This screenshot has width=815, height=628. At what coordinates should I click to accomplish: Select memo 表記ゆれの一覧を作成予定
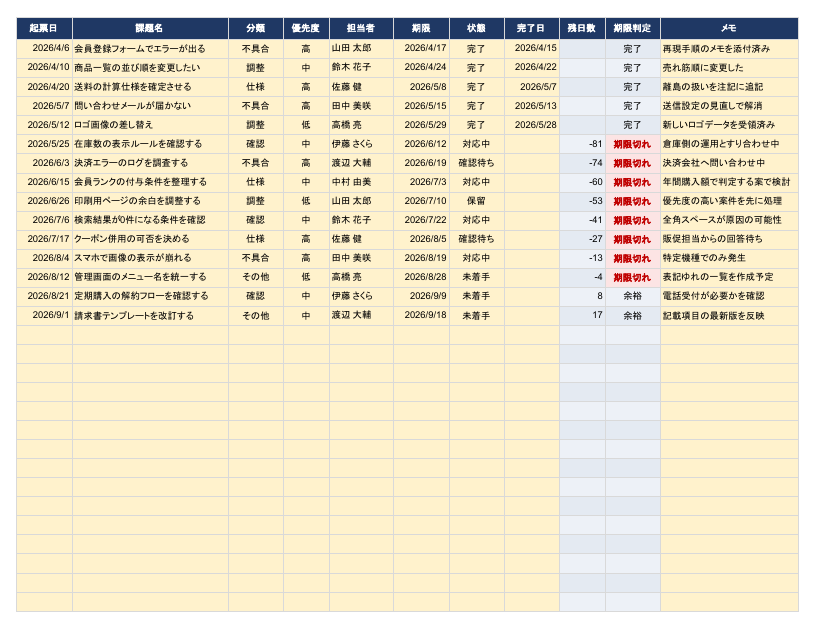(729, 277)
